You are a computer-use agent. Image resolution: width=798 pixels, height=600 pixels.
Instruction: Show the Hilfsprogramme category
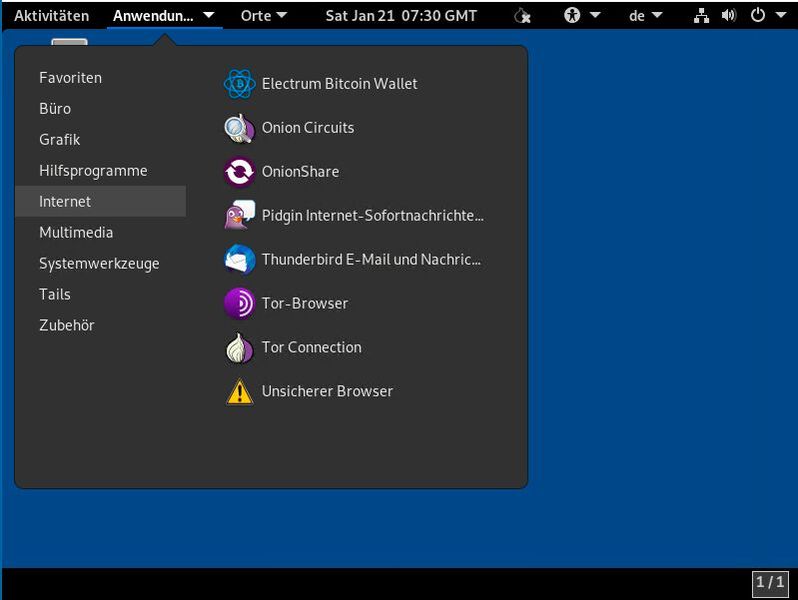click(x=101, y=170)
